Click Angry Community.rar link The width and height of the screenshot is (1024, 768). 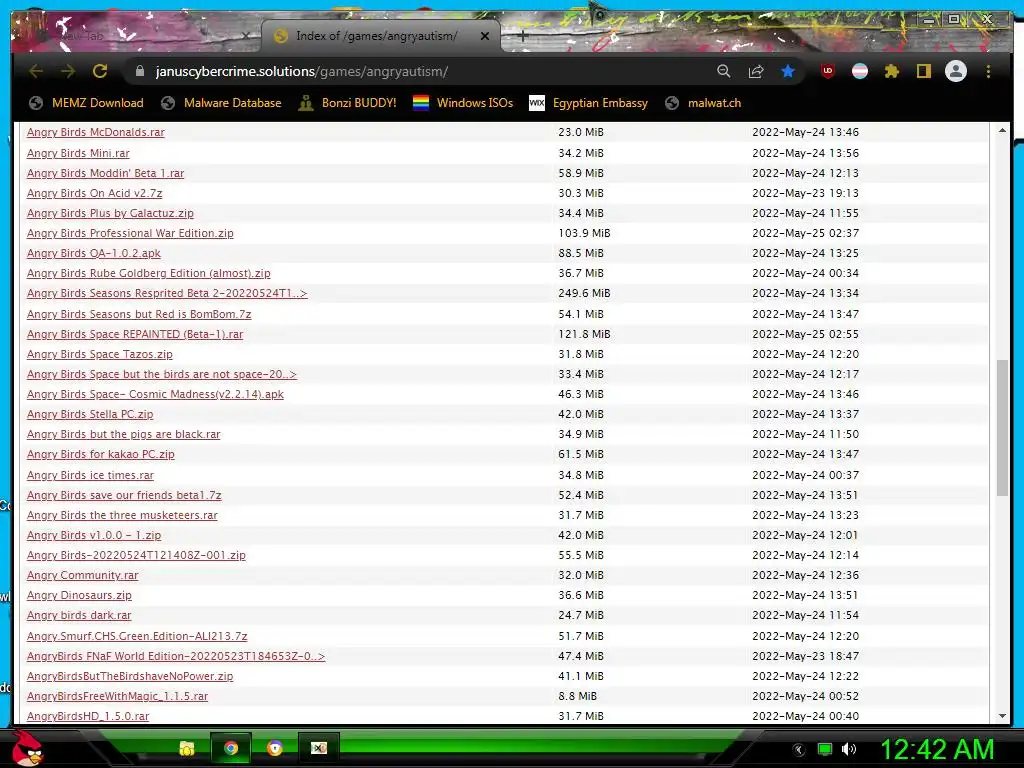click(x=82, y=575)
